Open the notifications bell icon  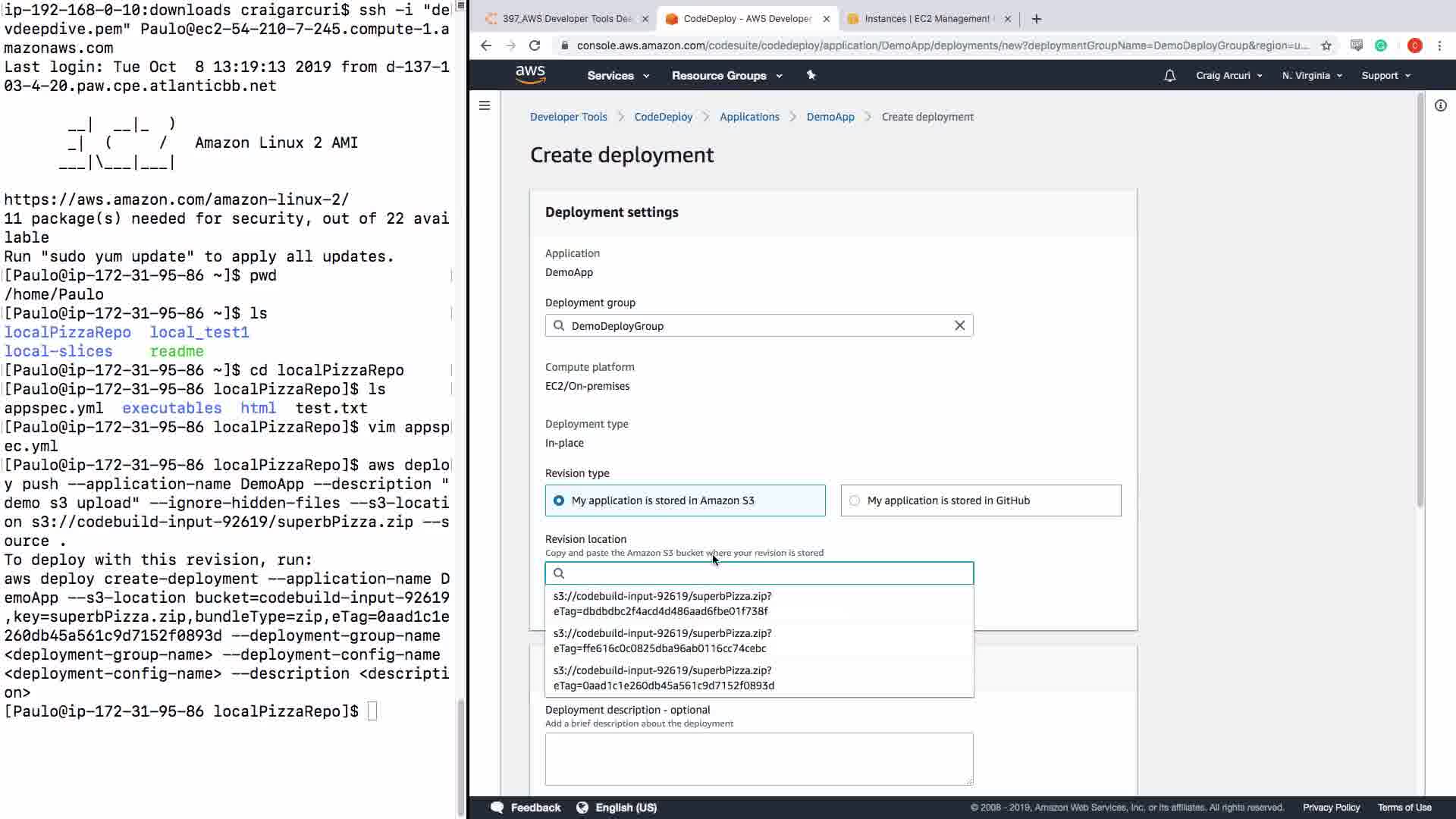(1169, 75)
